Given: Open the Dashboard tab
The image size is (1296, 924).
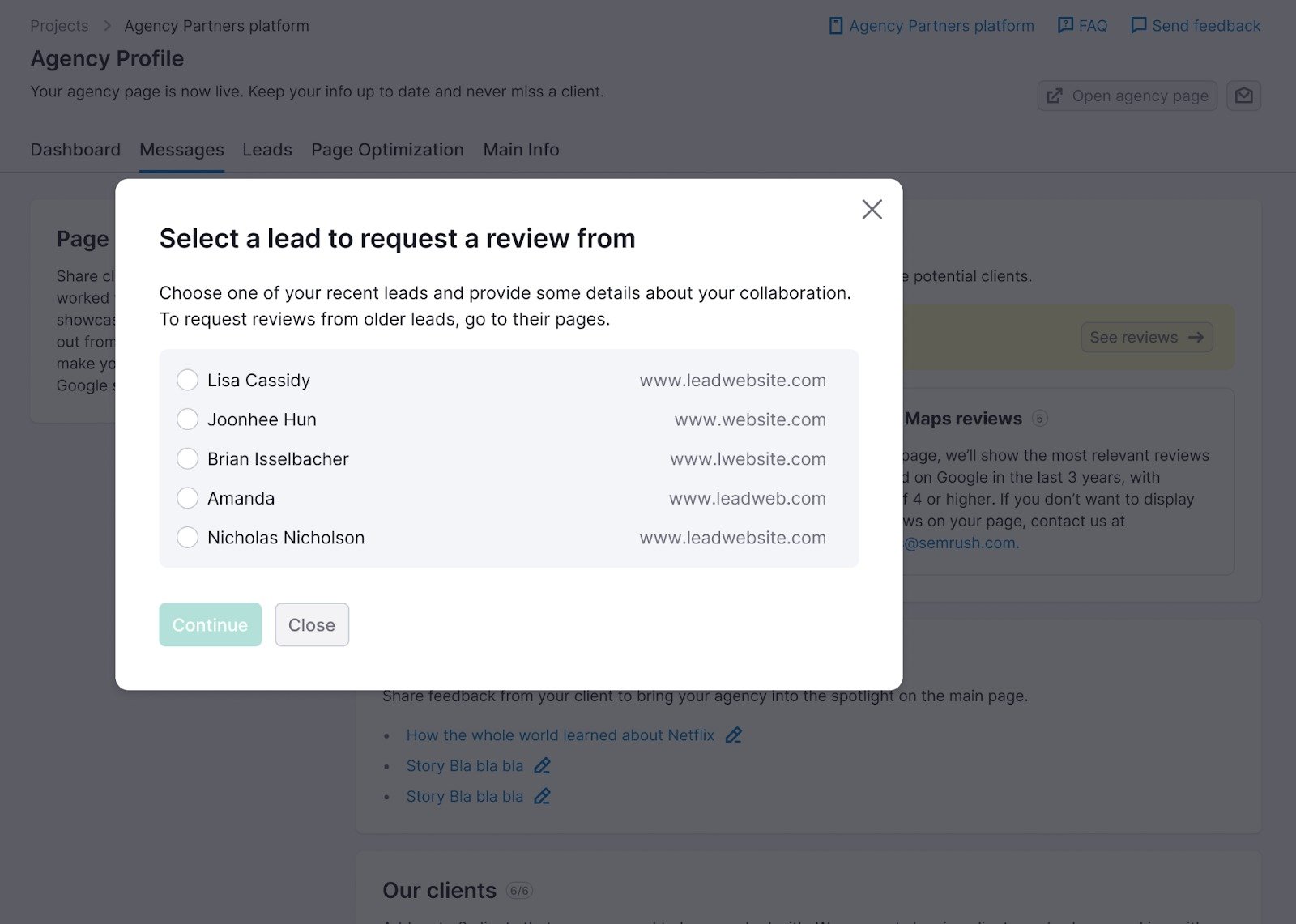Looking at the screenshot, I should [x=75, y=150].
